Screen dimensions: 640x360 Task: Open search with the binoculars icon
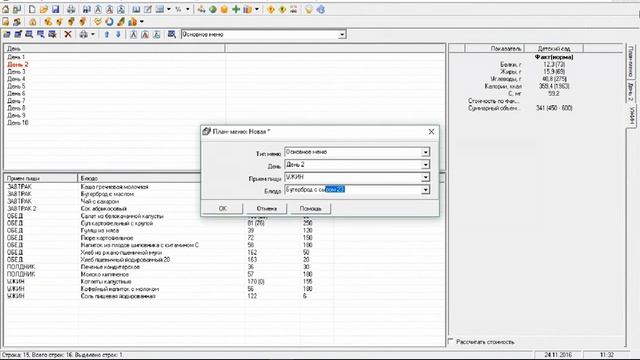coord(87,9)
